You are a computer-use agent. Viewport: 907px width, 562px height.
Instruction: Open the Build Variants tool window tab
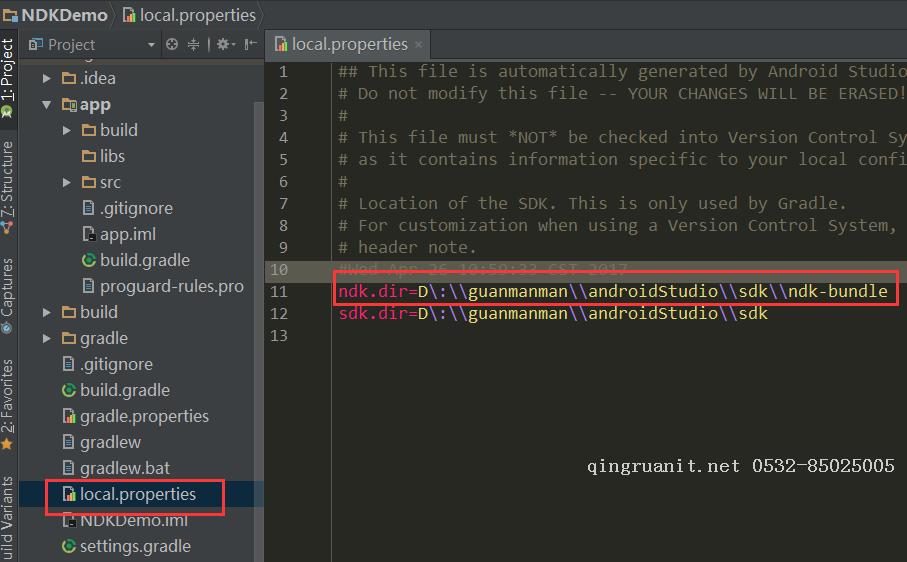pos(8,518)
